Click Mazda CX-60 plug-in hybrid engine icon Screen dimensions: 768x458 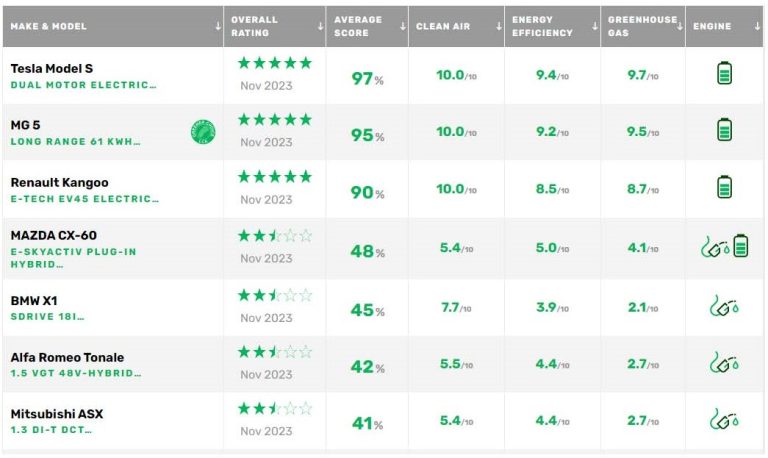click(724, 246)
